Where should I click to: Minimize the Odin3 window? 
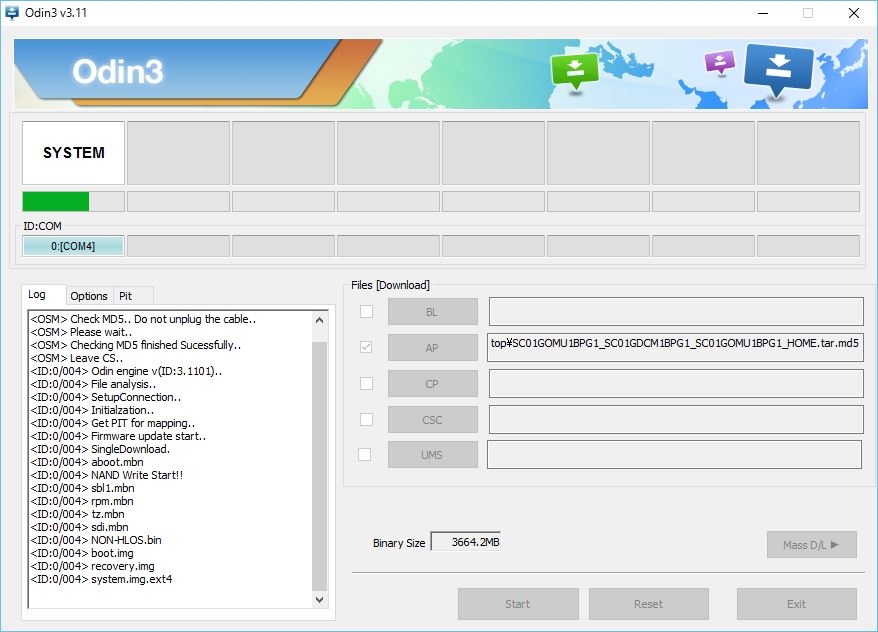[763, 13]
